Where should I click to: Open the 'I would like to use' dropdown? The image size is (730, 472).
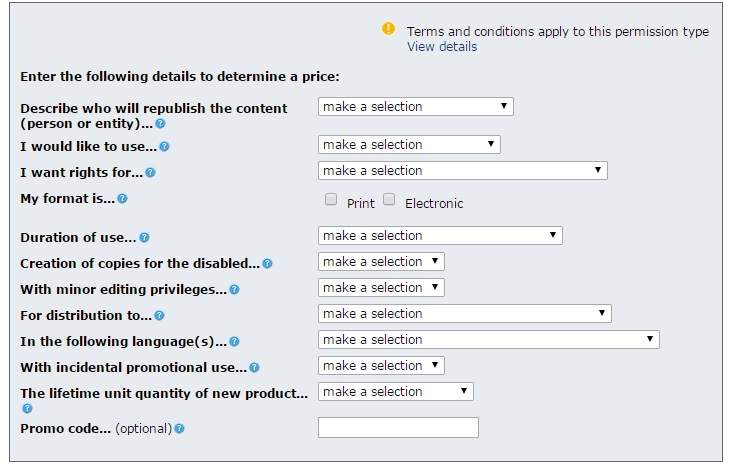(409, 145)
